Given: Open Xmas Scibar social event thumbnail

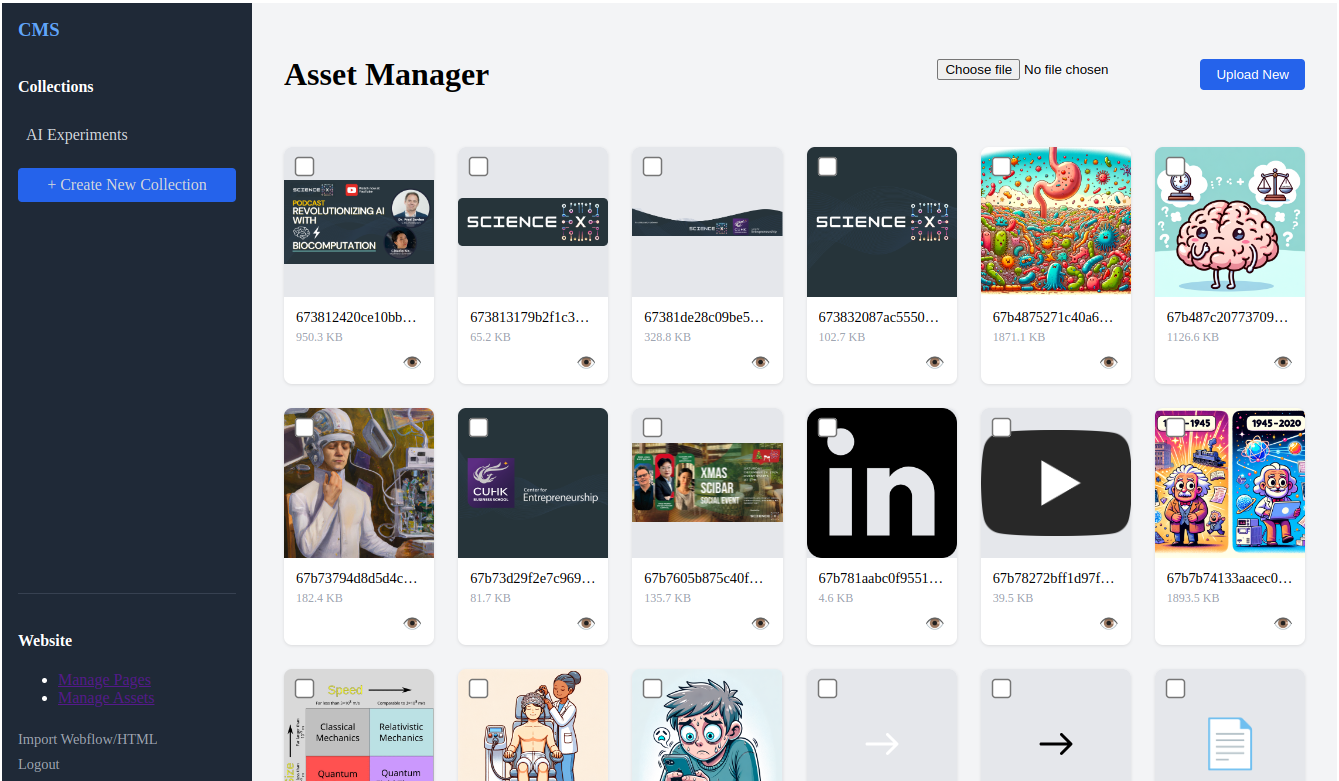Looking at the screenshot, I should [707, 483].
